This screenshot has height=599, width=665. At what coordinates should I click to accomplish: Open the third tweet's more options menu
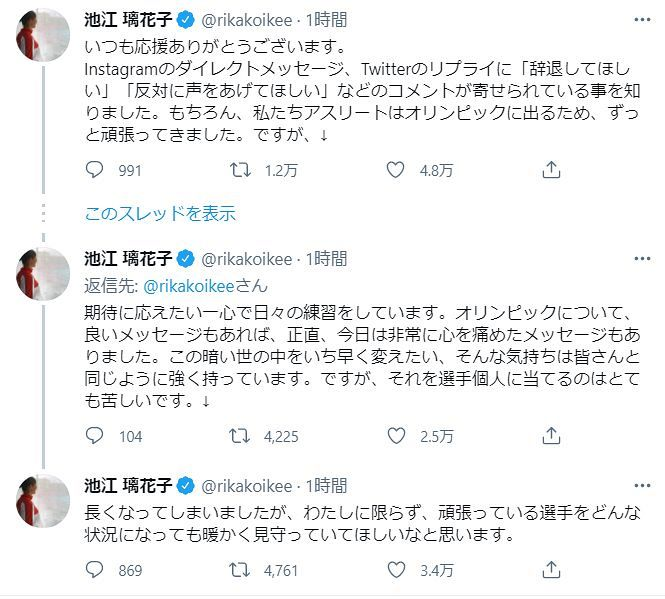[x=639, y=486]
